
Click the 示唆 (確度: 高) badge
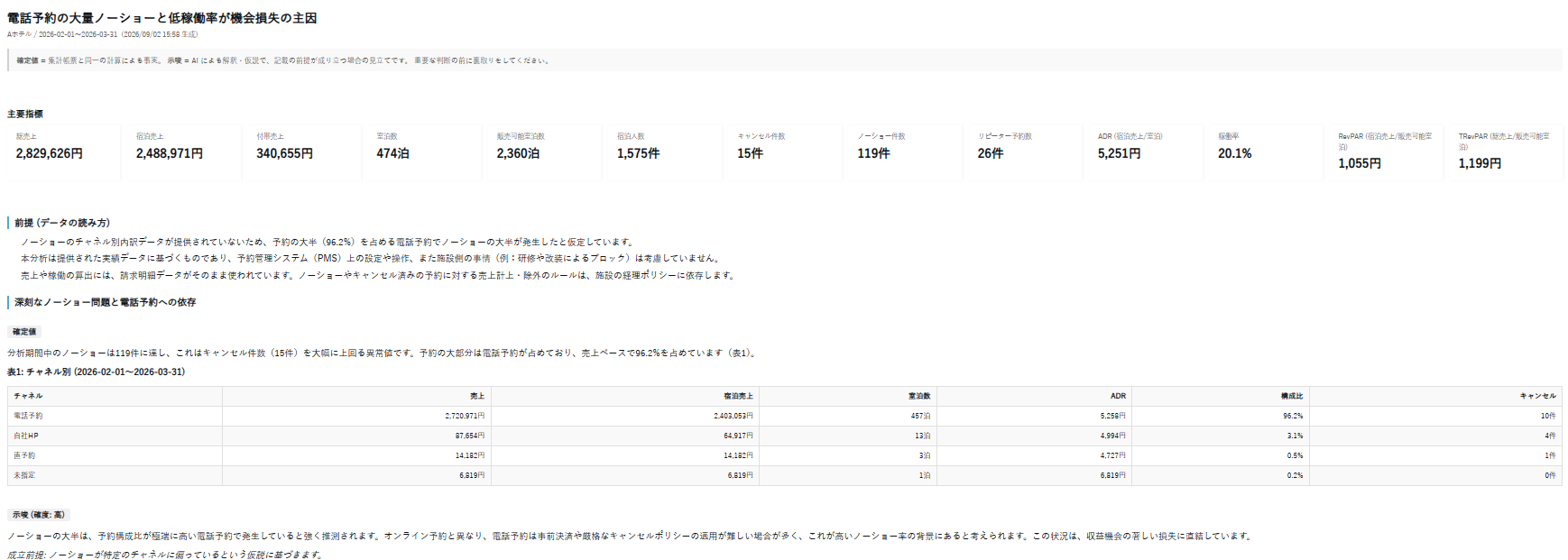point(39,515)
